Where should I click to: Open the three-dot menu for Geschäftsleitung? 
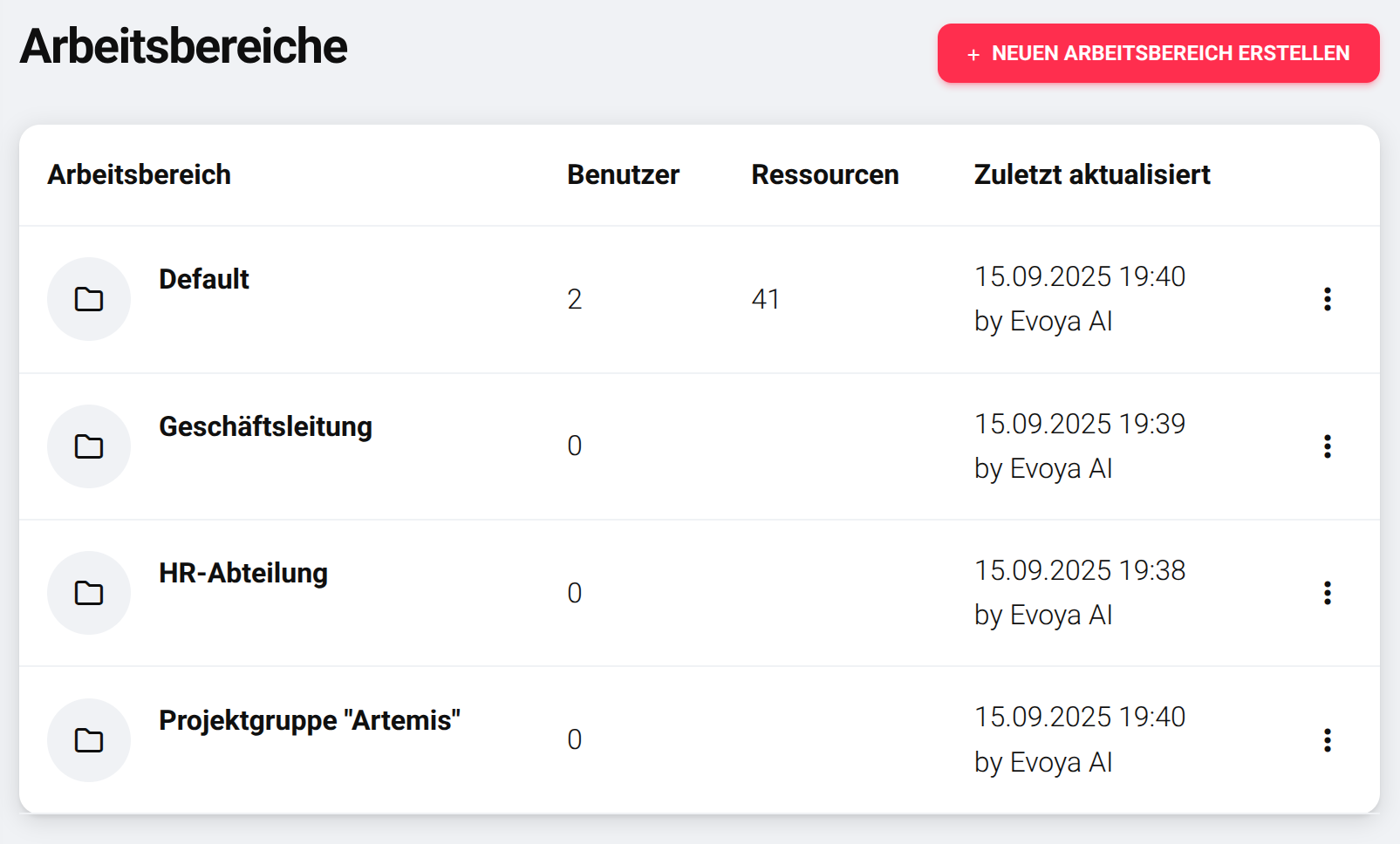click(1328, 446)
